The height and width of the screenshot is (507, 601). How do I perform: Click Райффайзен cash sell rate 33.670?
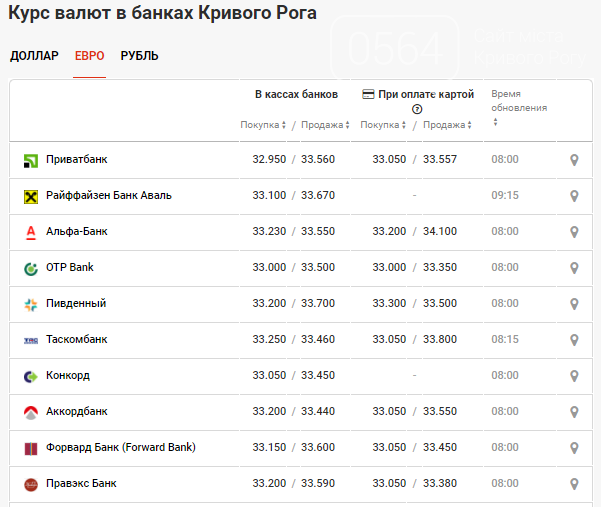(318, 195)
